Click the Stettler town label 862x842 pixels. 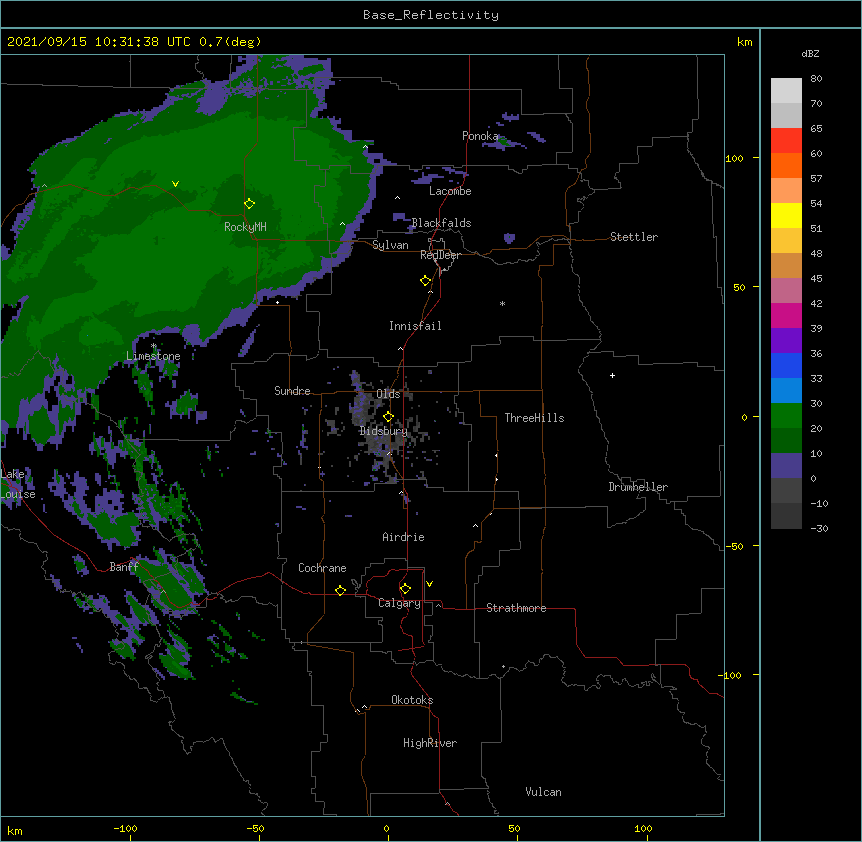point(634,237)
